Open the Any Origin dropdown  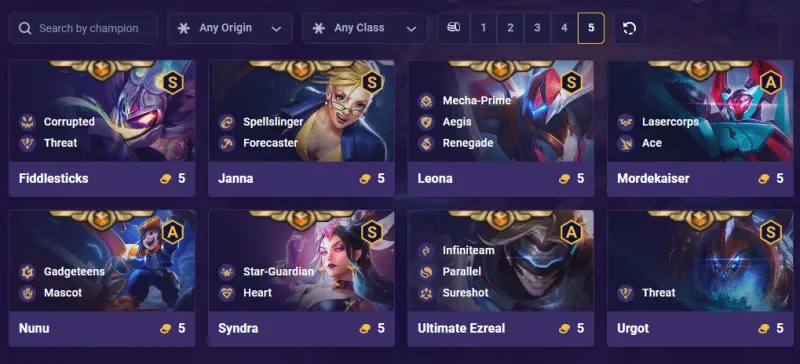[x=230, y=28]
